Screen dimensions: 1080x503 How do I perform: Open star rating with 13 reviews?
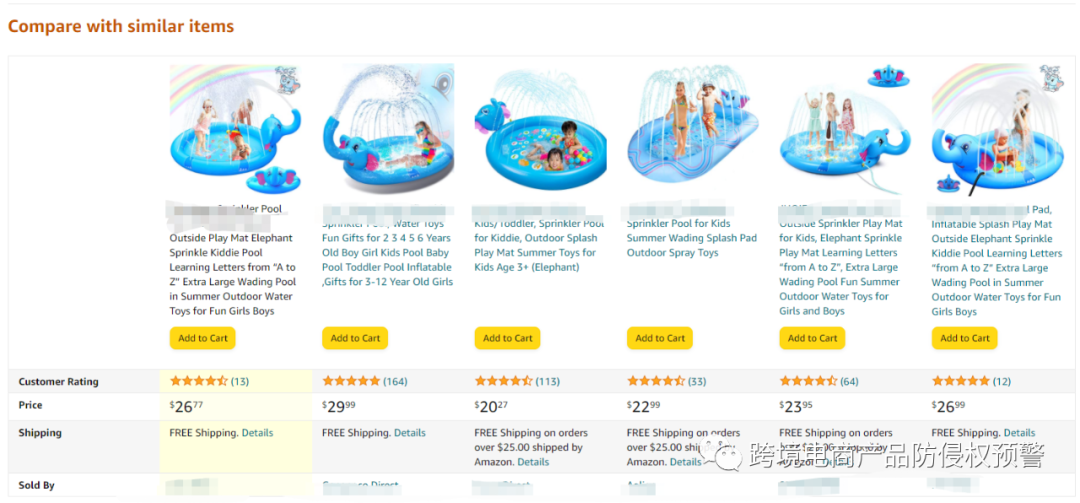click(x=199, y=381)
